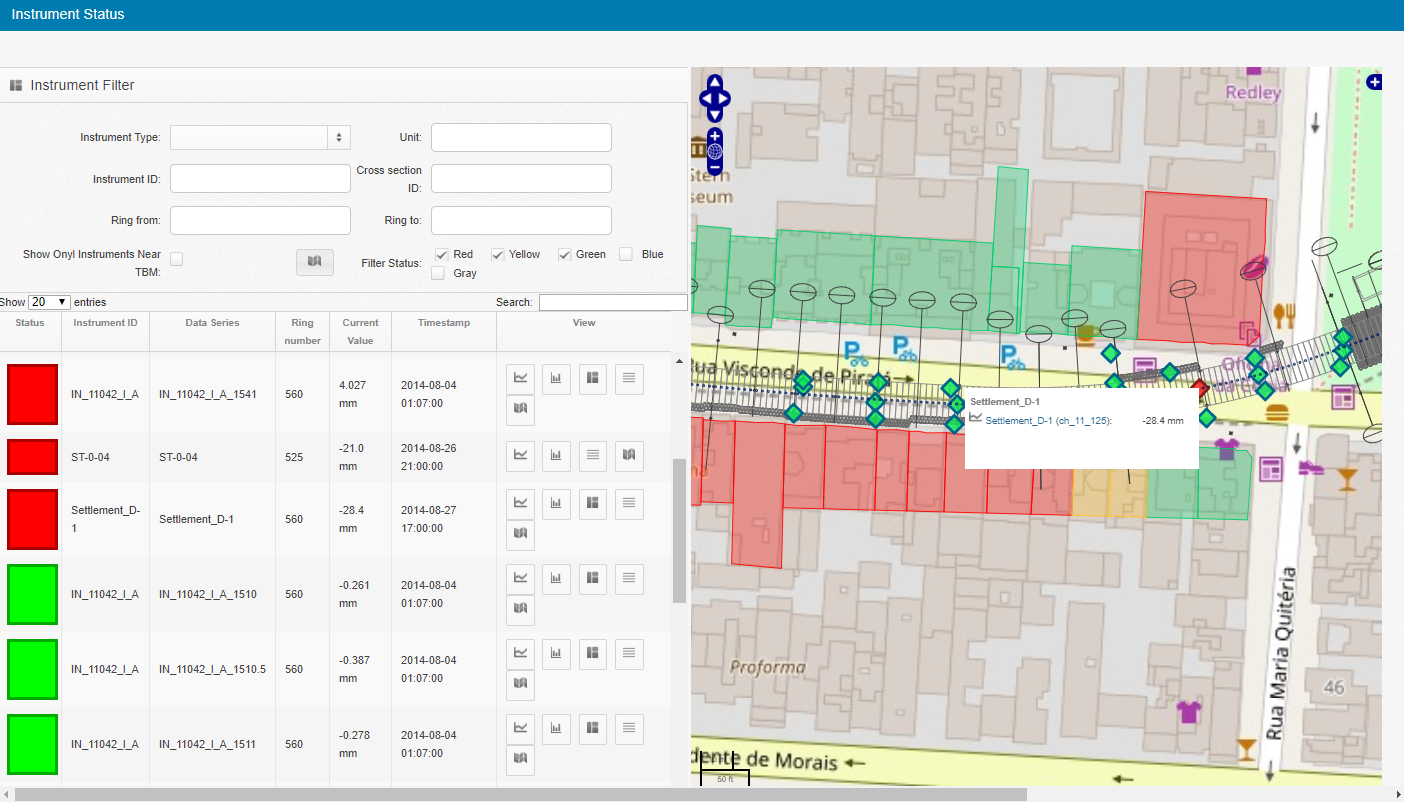Open bar chart for ST-0-04 row

(x=556, y=455)
